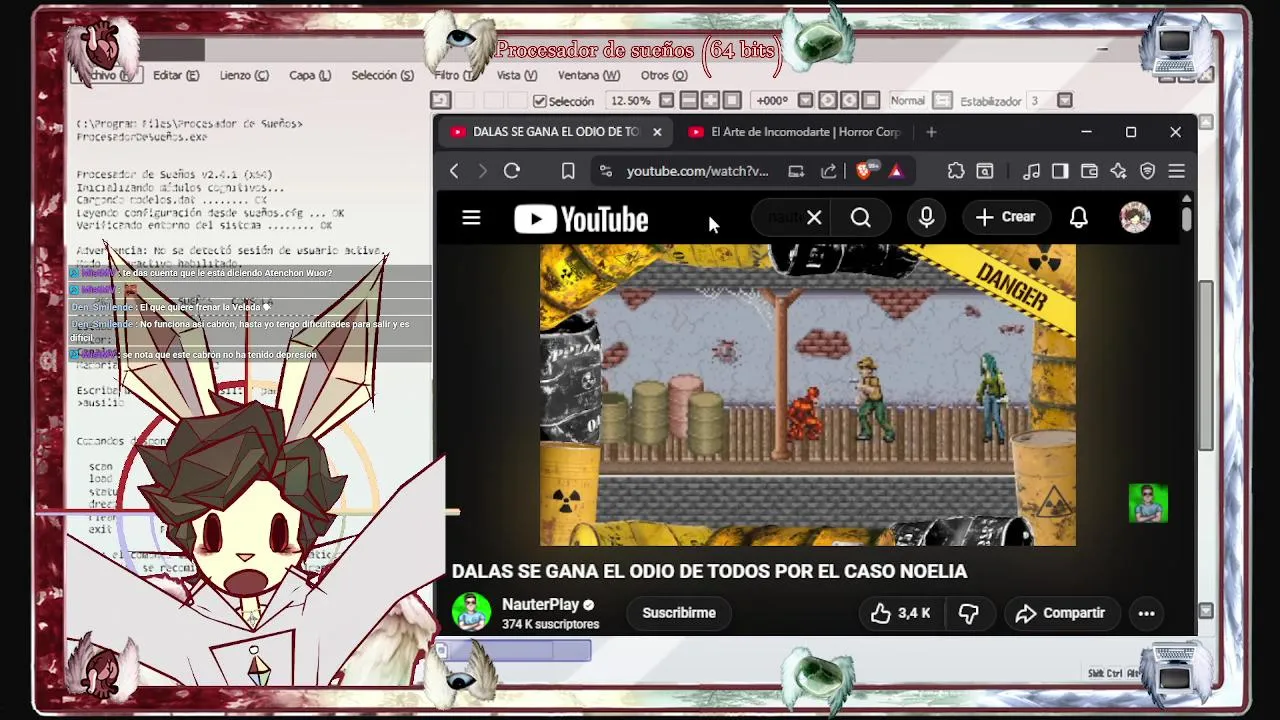Click the Normal blend mode field
This screenshot has height=720, width=1280.
click(x=908, y=101)
